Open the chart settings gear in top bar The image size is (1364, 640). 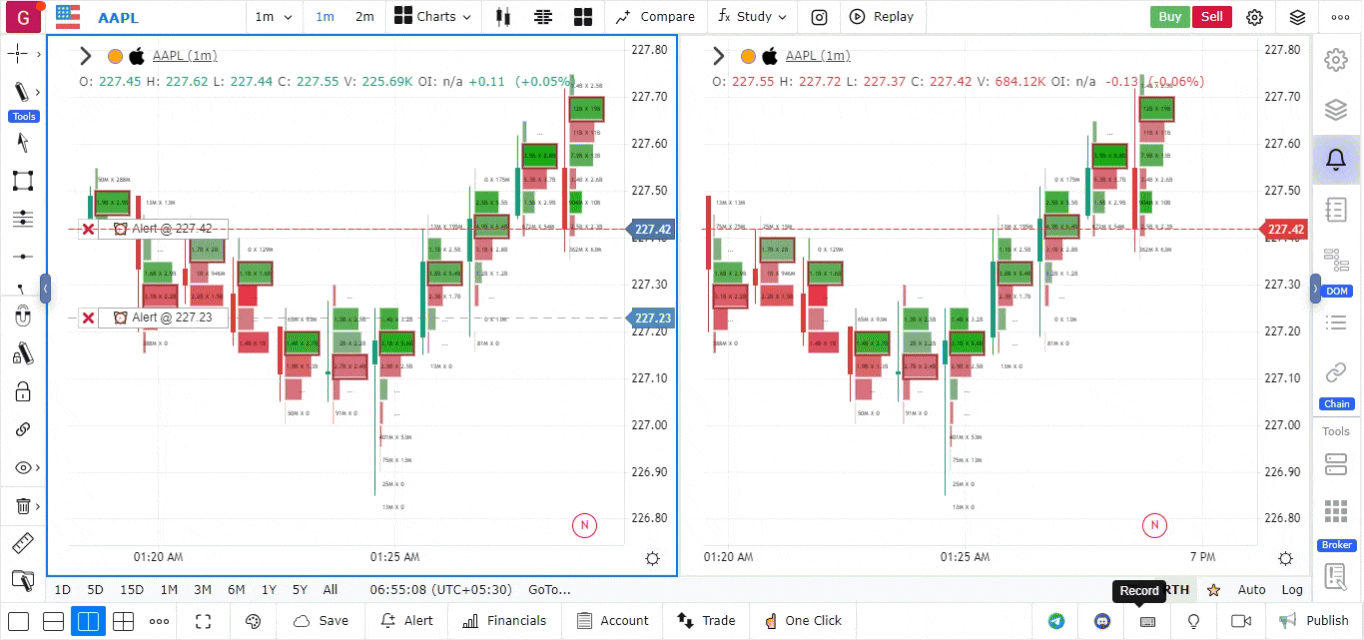click(x=1254, y=17)
